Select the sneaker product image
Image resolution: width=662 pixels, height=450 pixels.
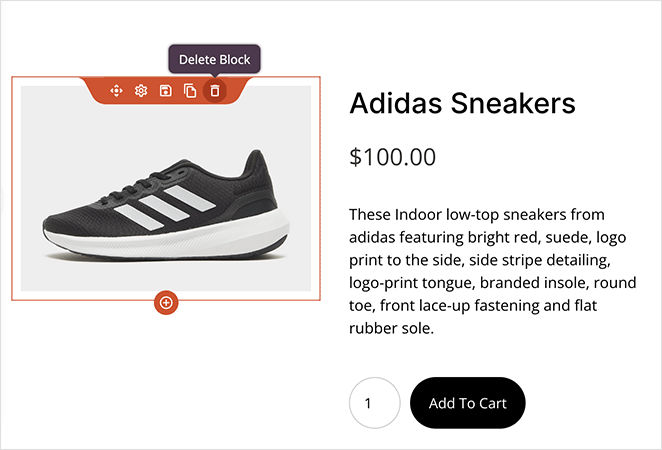(166, 188)
